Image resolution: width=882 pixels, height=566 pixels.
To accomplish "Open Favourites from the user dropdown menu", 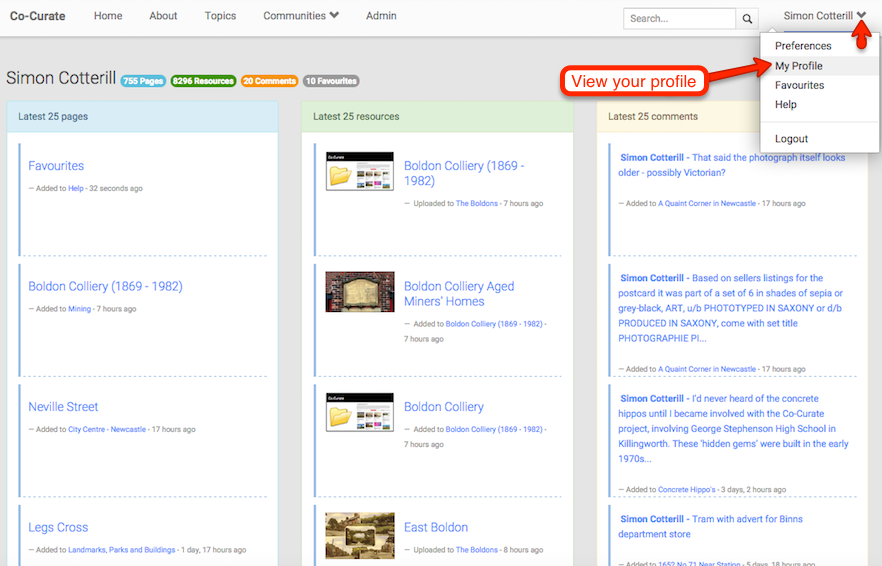I will click(799, 85).
